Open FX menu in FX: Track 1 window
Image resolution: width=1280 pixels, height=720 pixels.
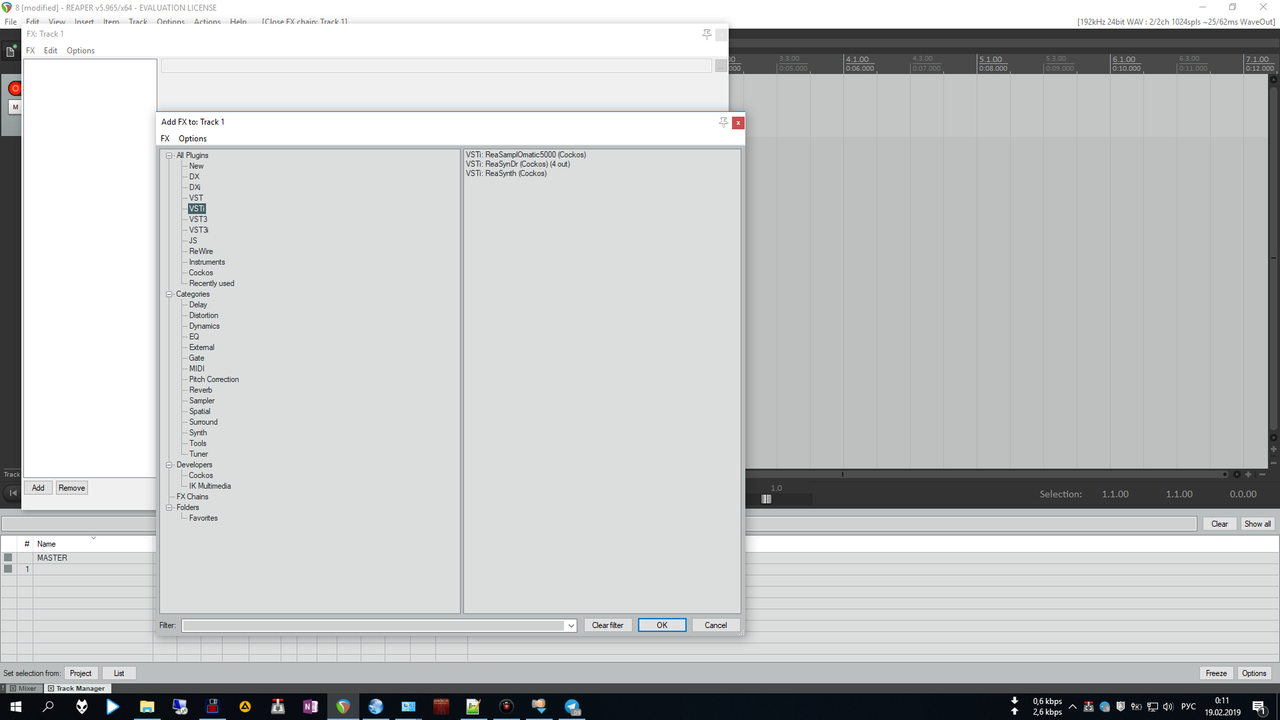tap(30, 51)
